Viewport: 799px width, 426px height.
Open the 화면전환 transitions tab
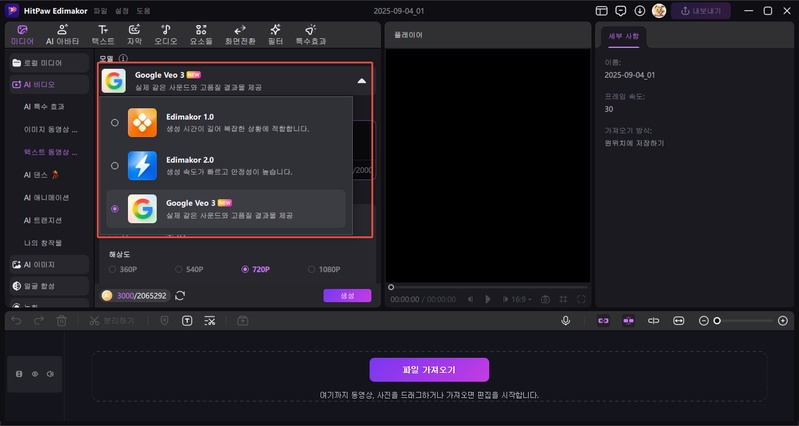(240, 35)
